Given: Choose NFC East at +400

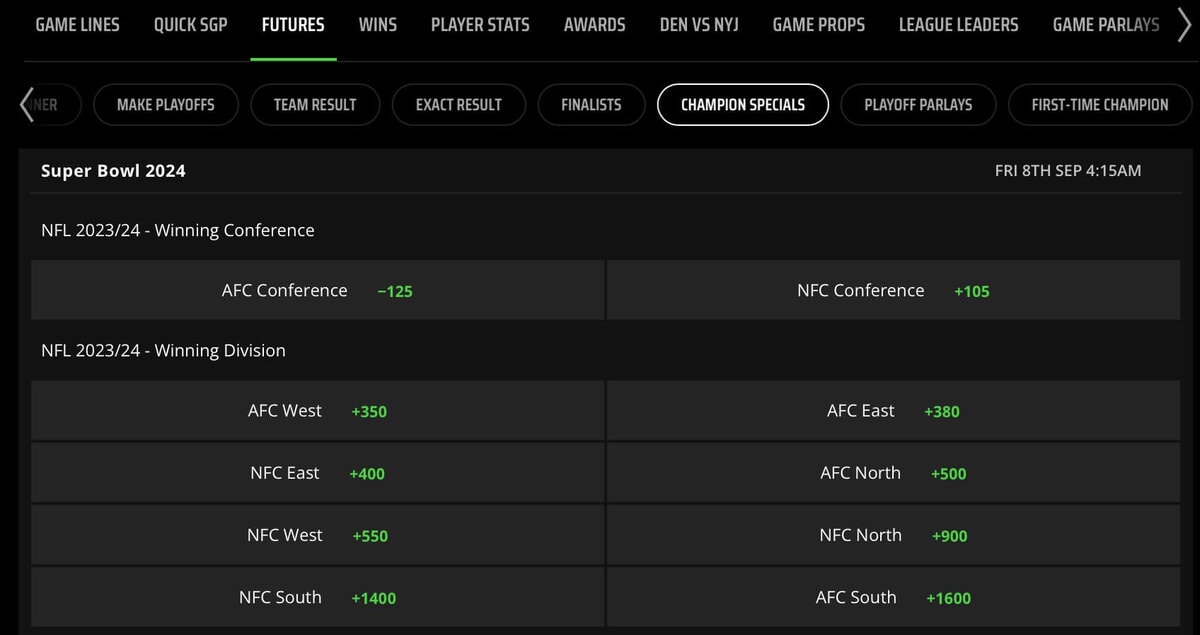Looking at the screenshot, I should pos(317,473).
